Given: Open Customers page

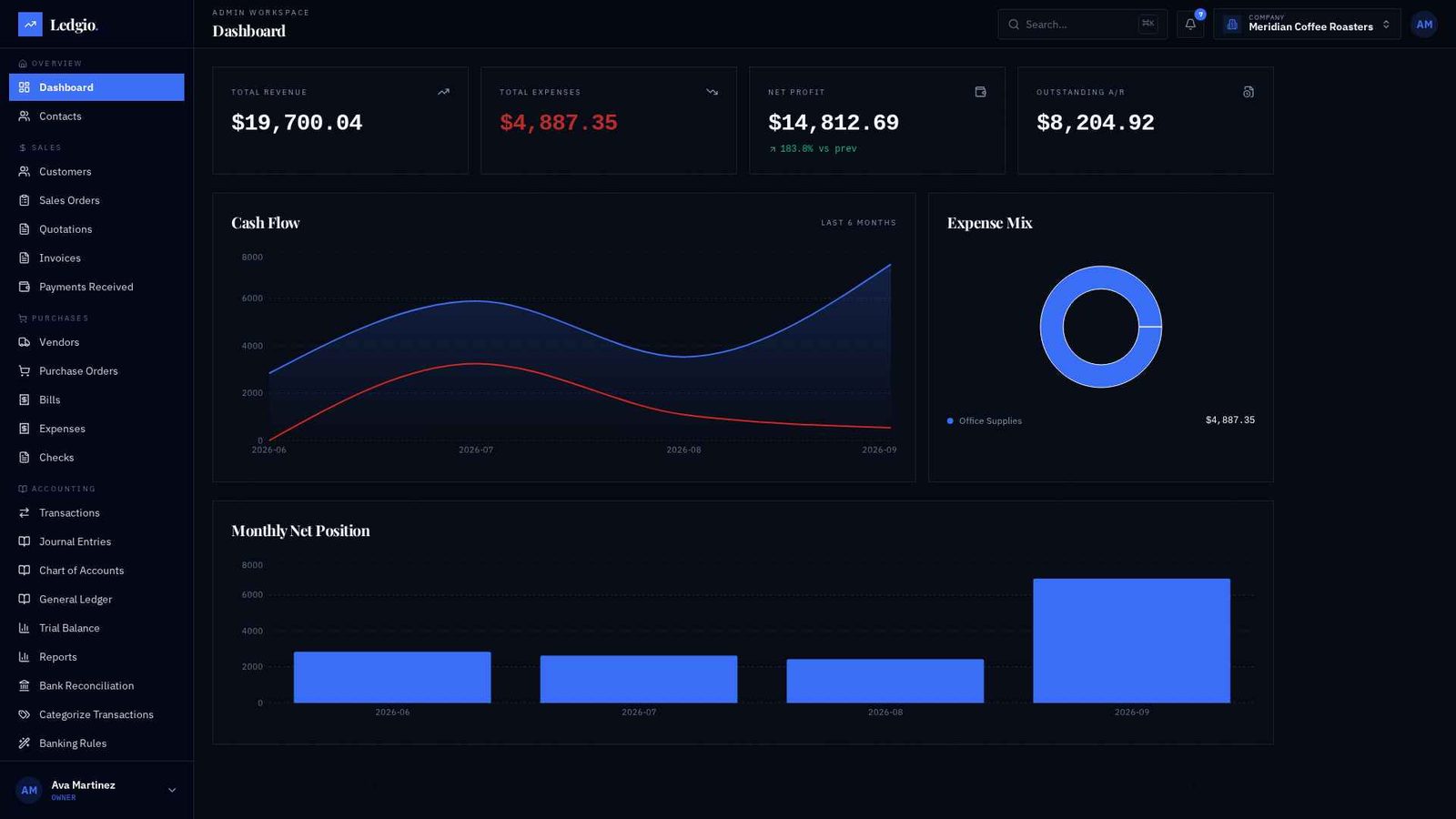Looking at the screenshot, I should pos(96,172).
